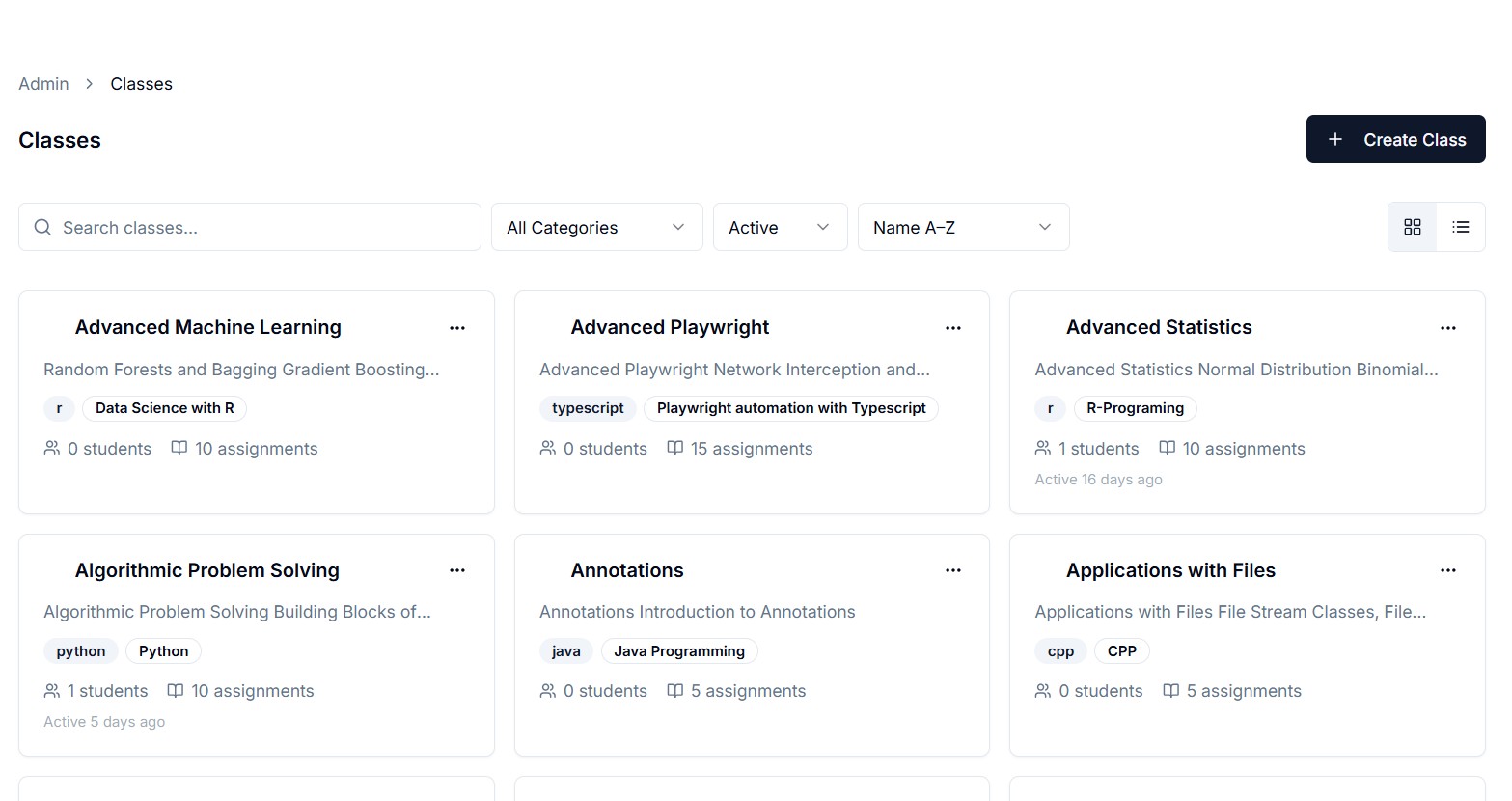Open options menu for Applications with Files
This screenshot has height=801, width=1512.
(1447, 570)
